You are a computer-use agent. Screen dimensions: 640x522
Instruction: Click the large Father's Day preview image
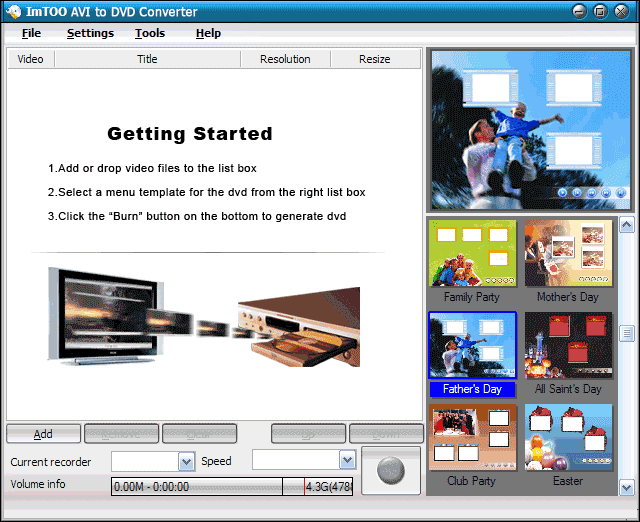coord(531,130)
